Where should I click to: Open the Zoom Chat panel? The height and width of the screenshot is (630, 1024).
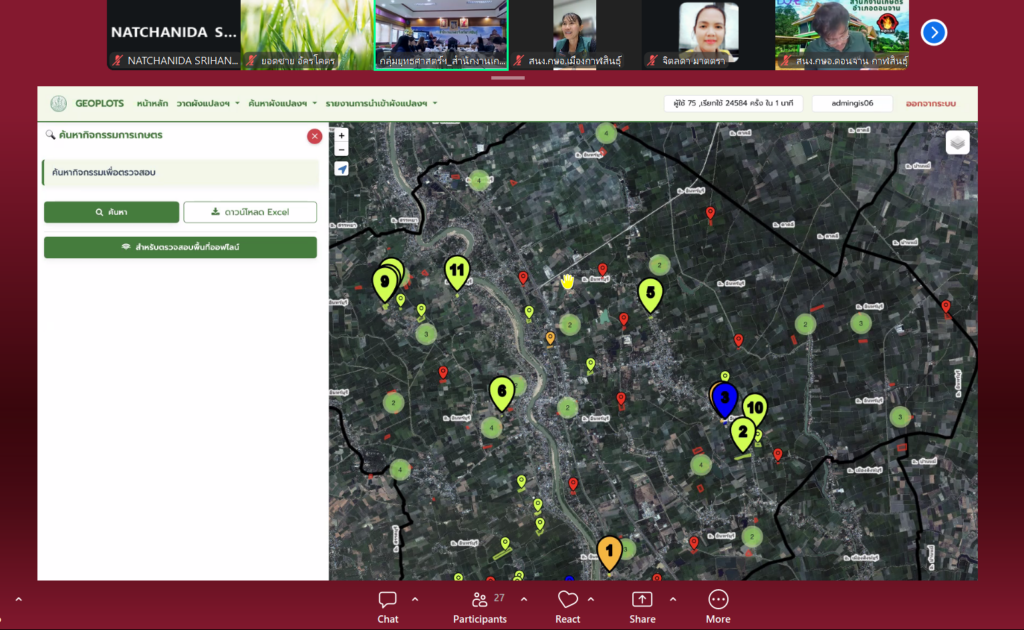point(387,607)
